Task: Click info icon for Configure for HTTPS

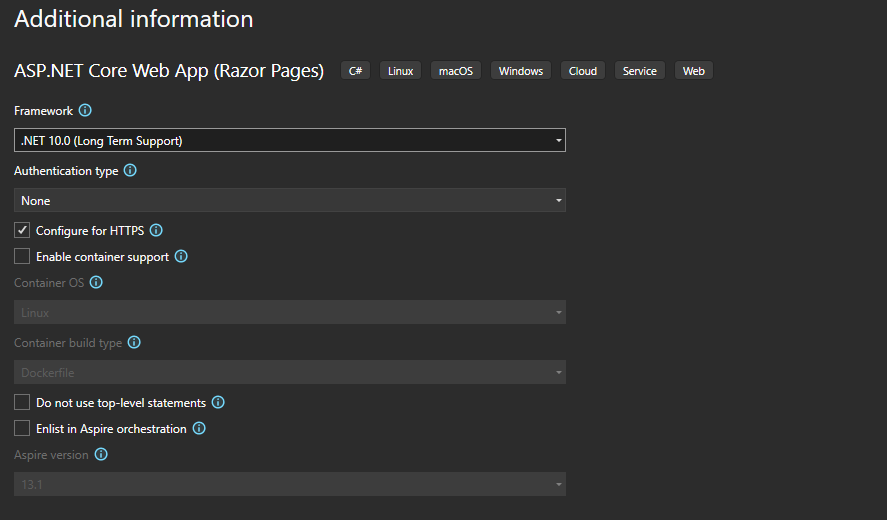Action: pyautogui.click(x=156, y=230)
